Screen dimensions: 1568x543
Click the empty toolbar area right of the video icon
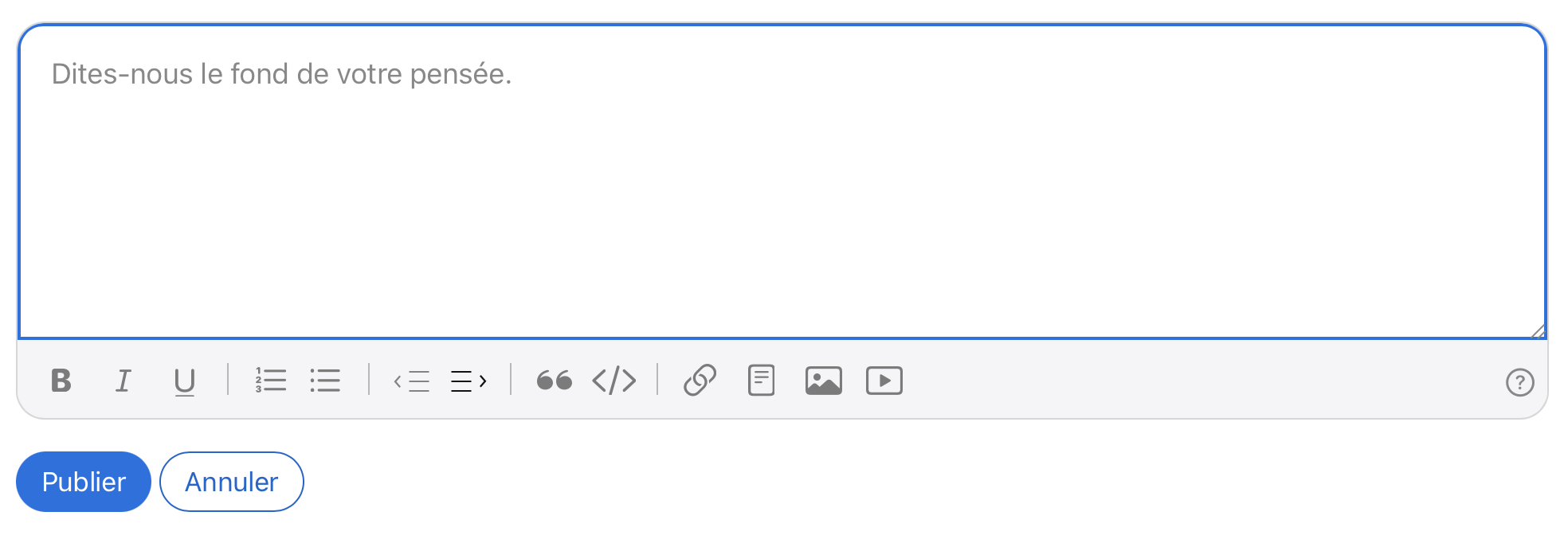pos(1195,381)
